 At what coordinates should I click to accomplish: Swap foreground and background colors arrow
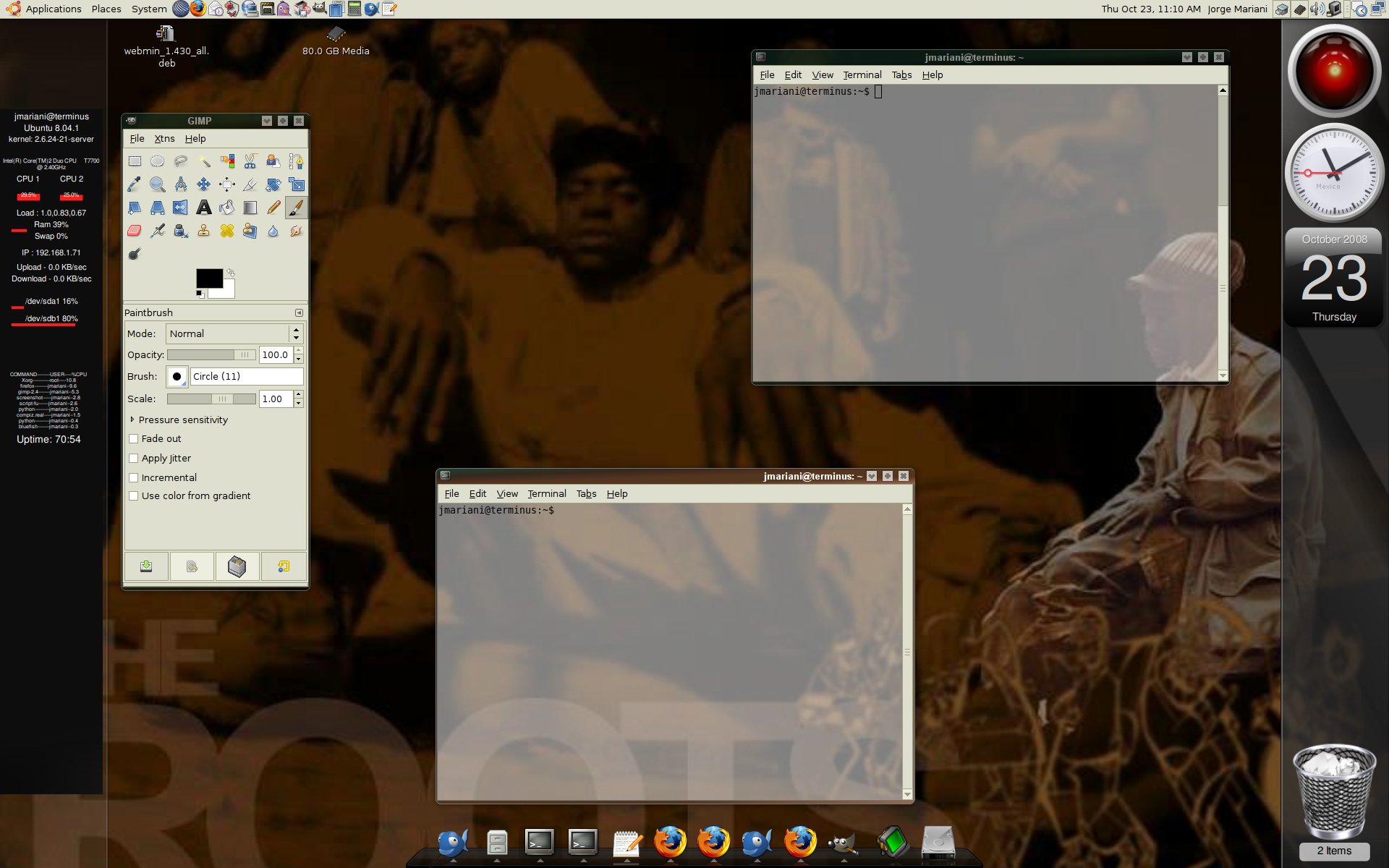coord(231,273)
